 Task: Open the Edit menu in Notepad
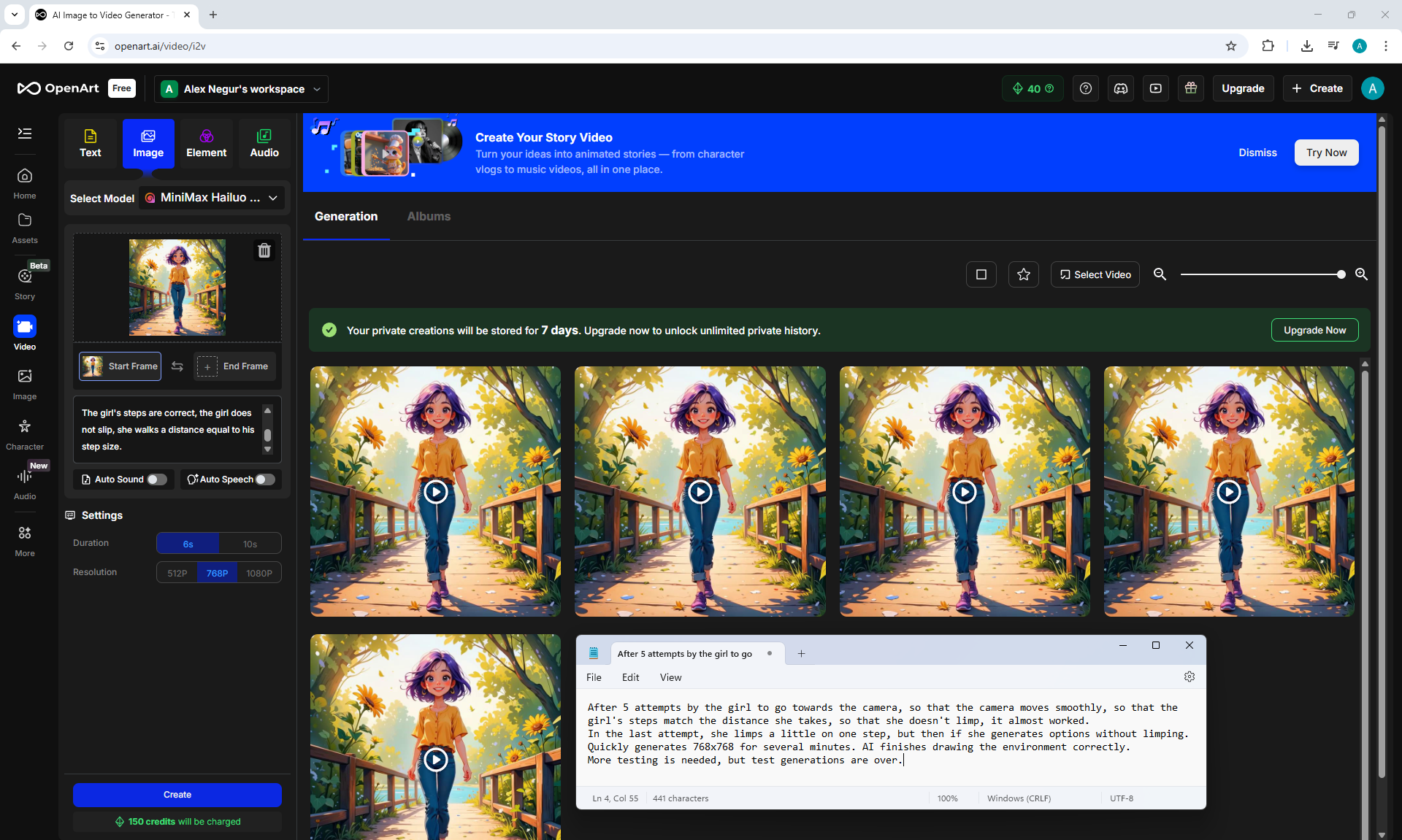coord(630,677)
